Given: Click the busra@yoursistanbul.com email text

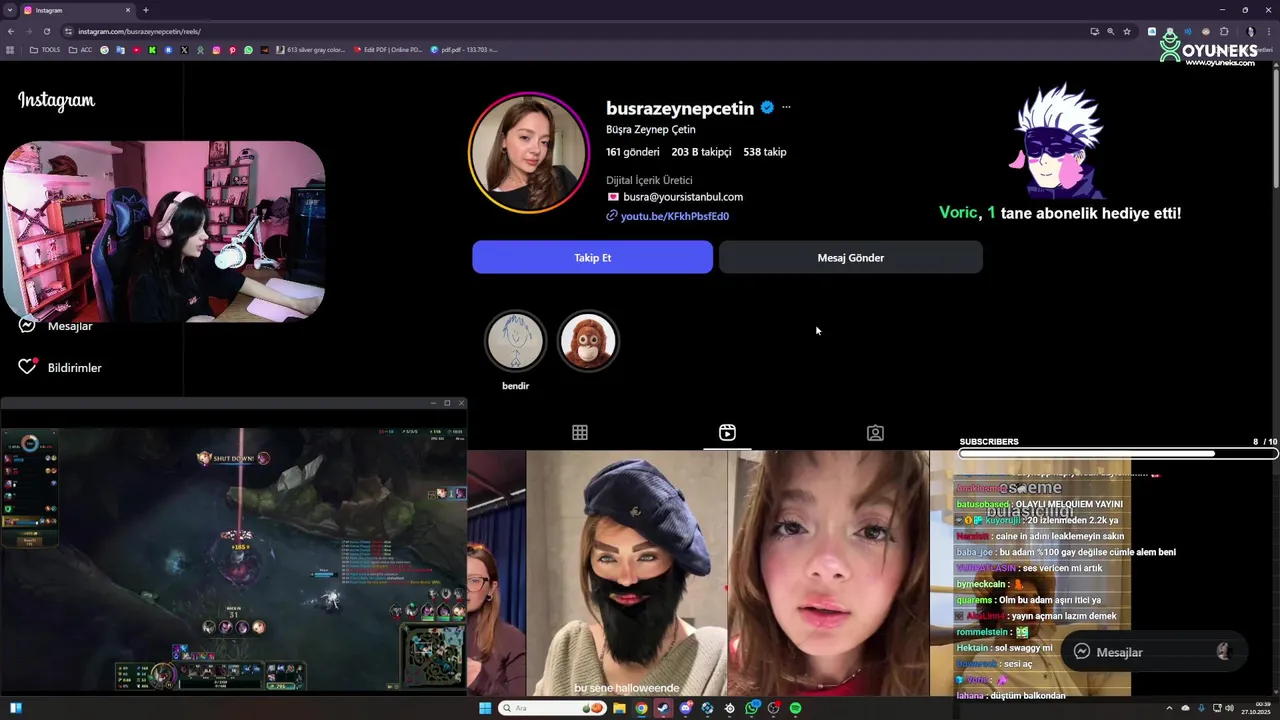Looking at the screenshot, I should (683, 197).
